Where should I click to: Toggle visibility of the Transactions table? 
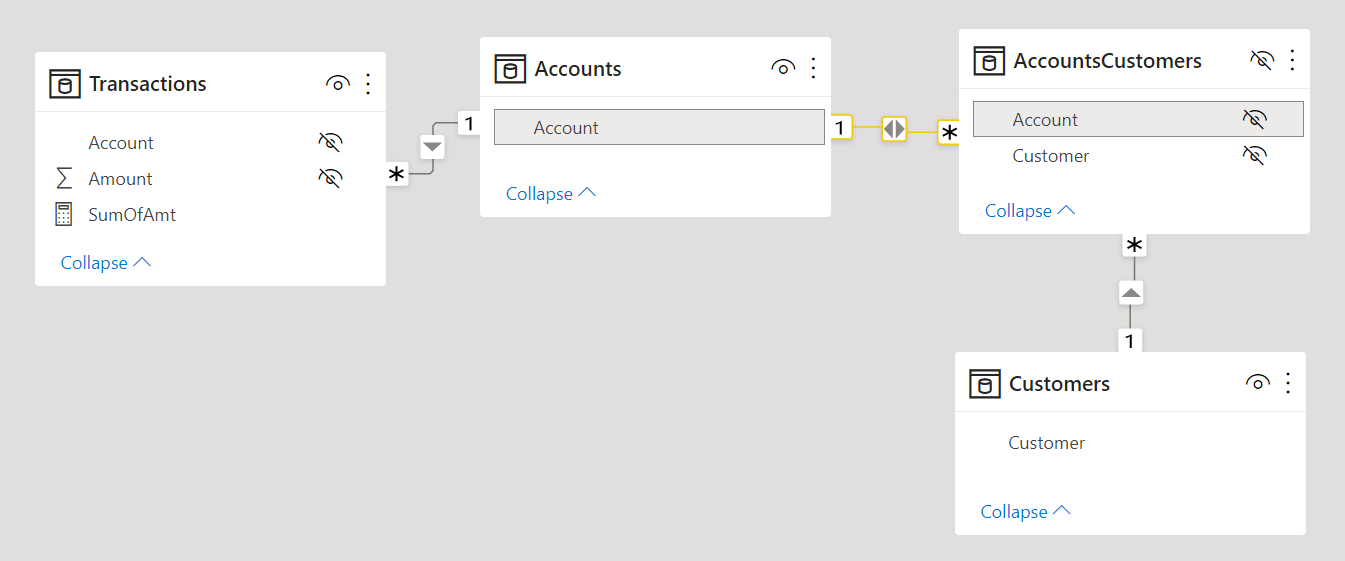coord(338,84)
